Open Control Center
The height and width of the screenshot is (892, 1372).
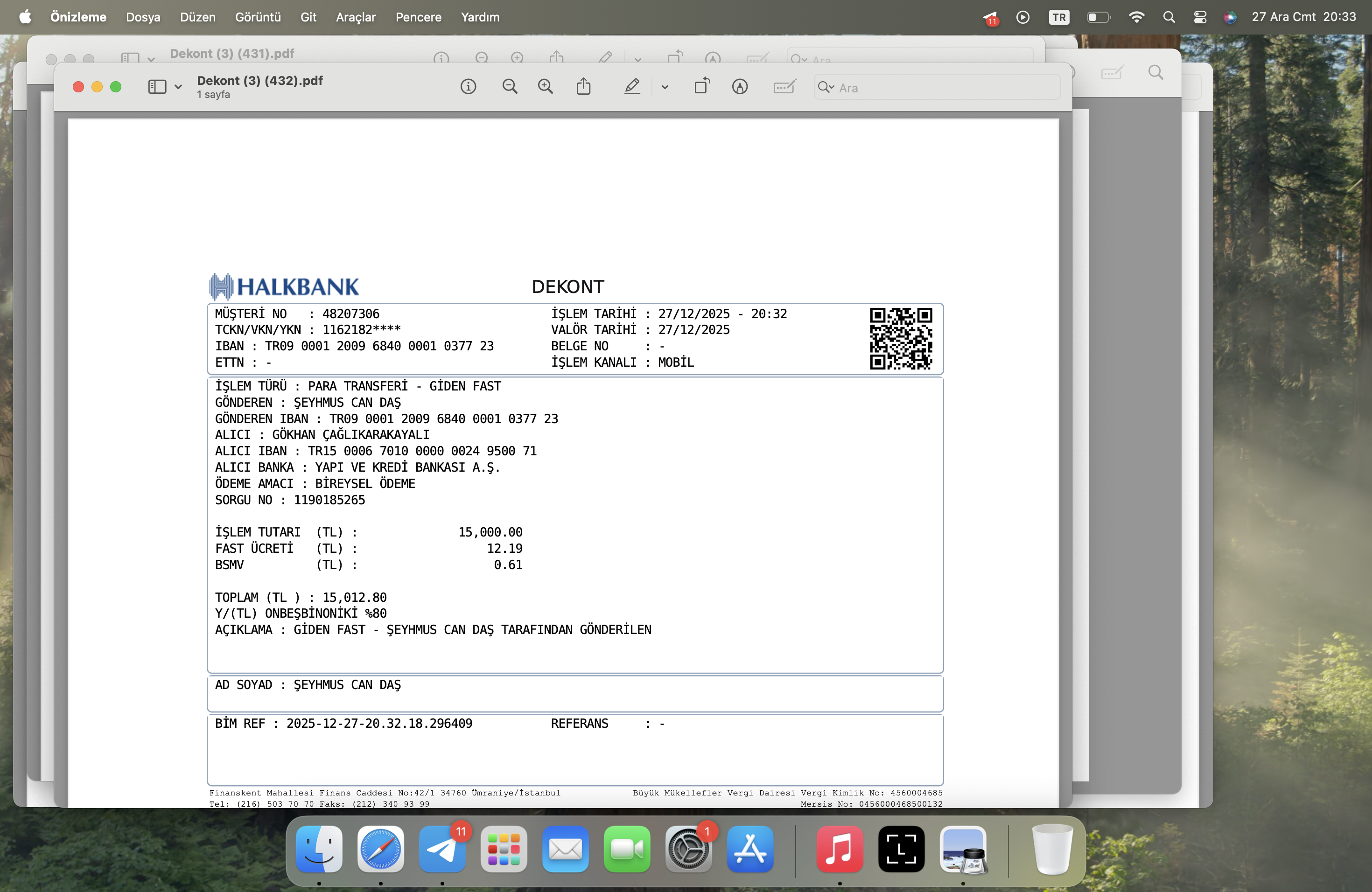(1200, 17)
